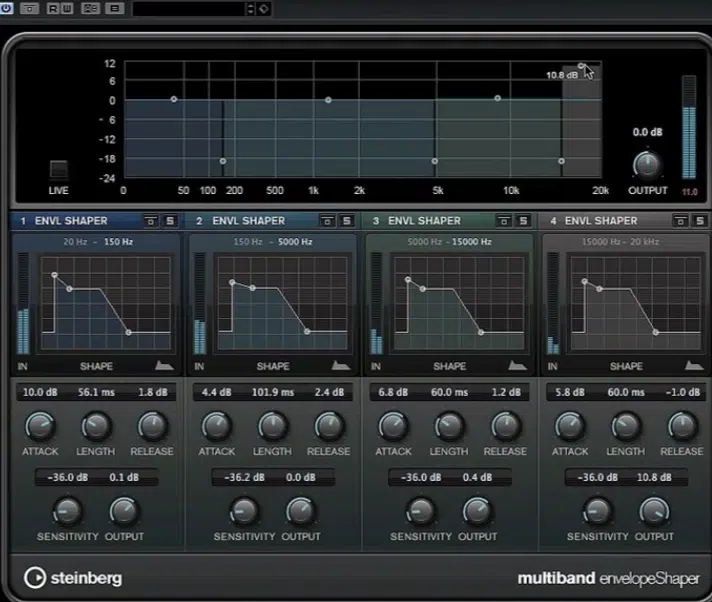Click band 4 OUTPUT knob
This screenshot has height=602, width=712.
click(654, 511)
